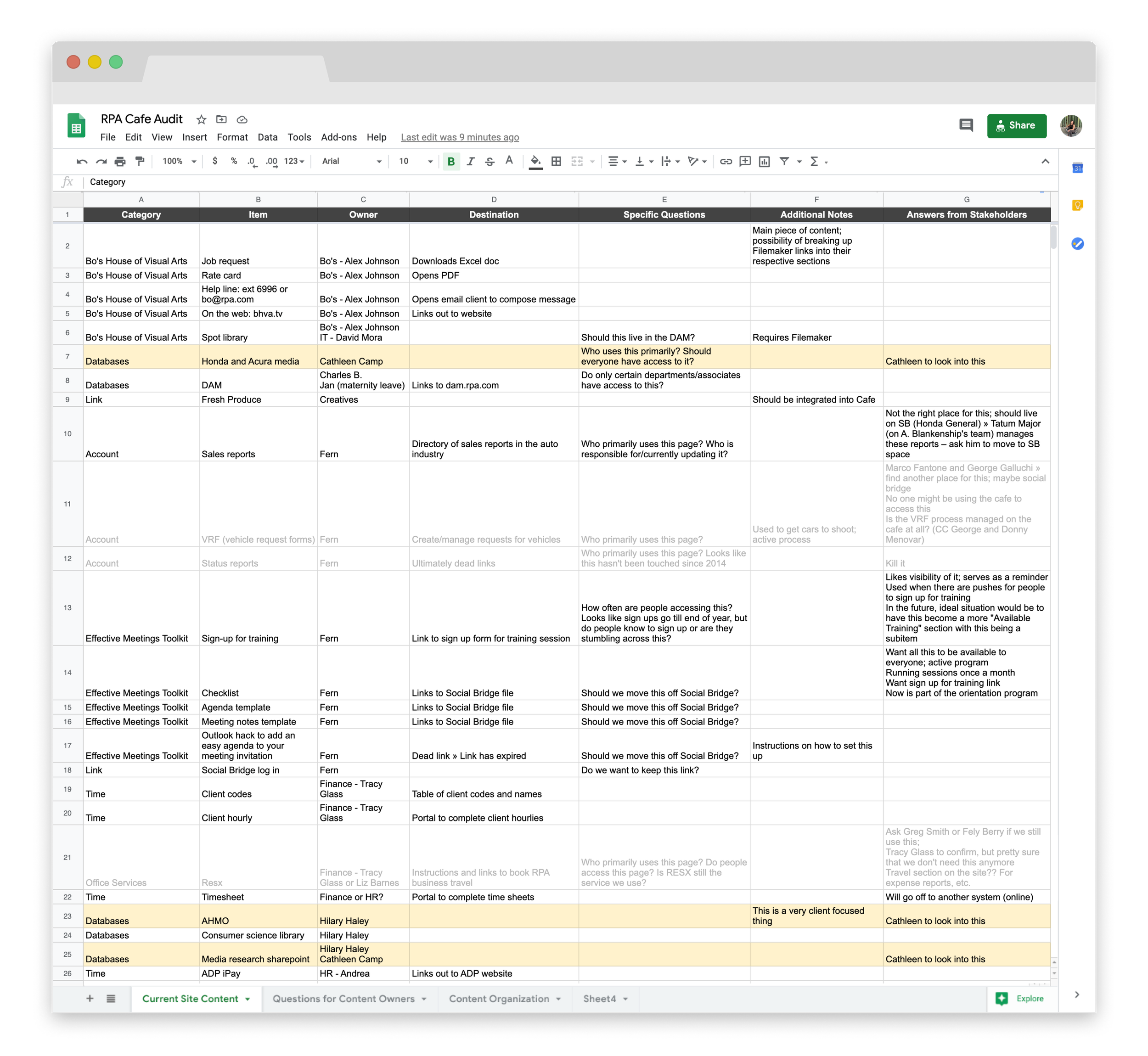Click the green Share button
The image size is (1148, 1056).
(1016, 126)
